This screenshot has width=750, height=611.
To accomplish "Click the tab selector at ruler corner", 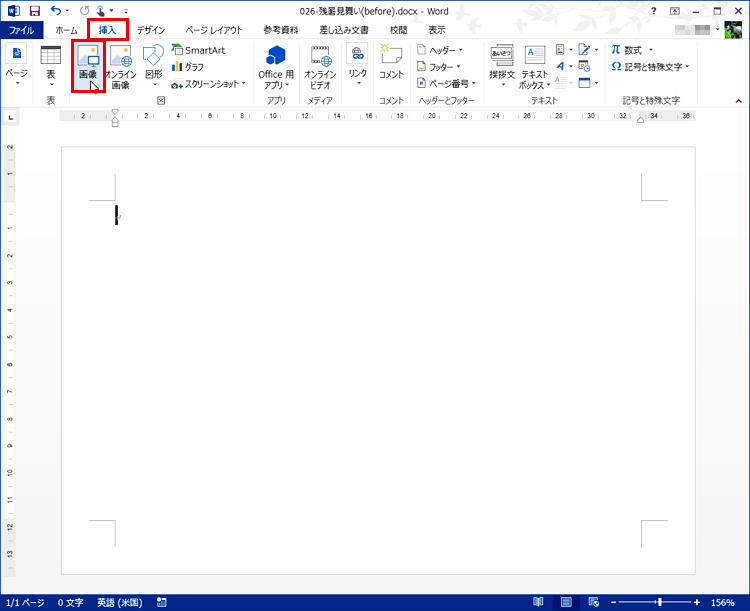I will 11,117.
